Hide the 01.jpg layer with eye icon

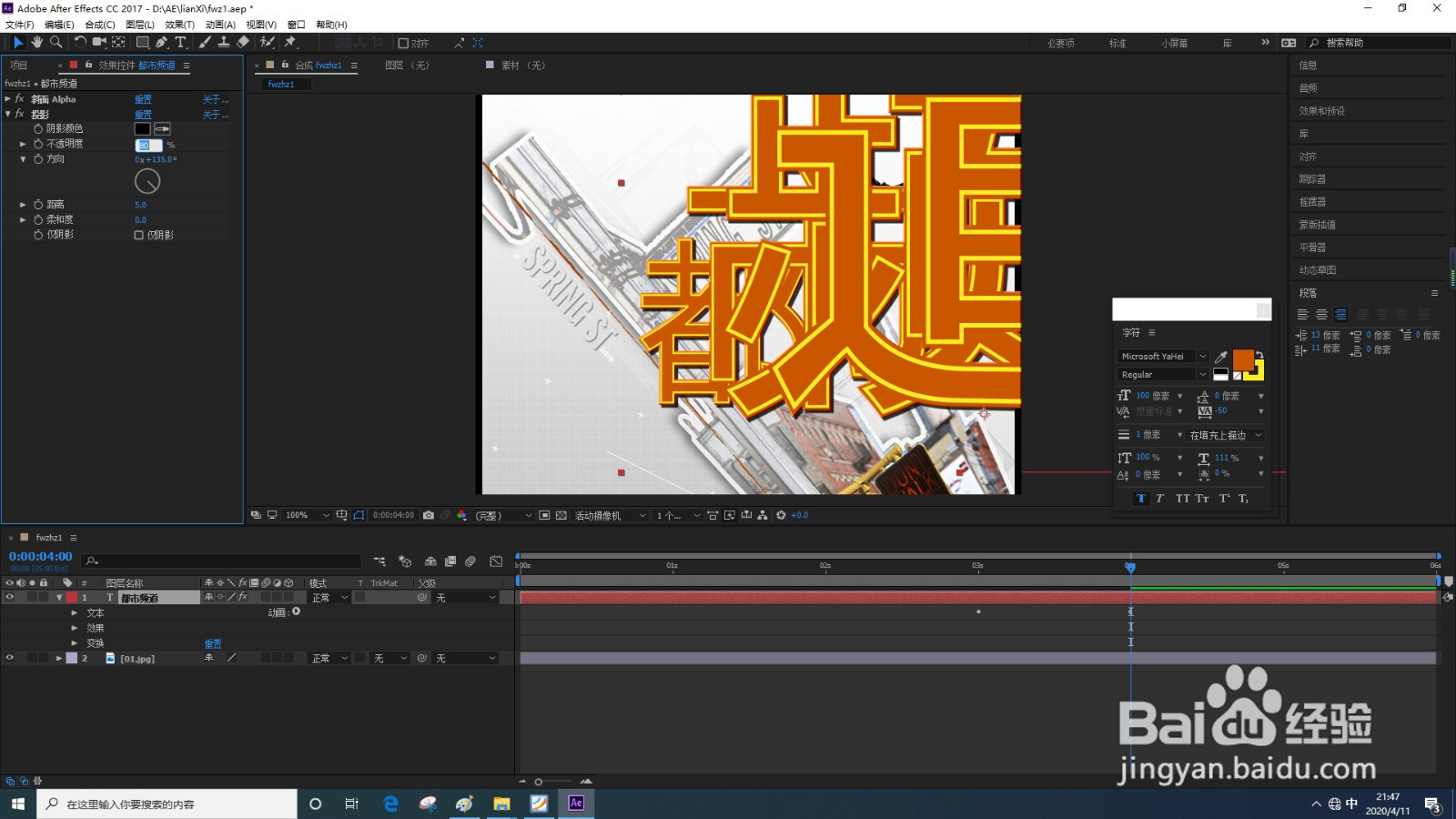[10, 658]
